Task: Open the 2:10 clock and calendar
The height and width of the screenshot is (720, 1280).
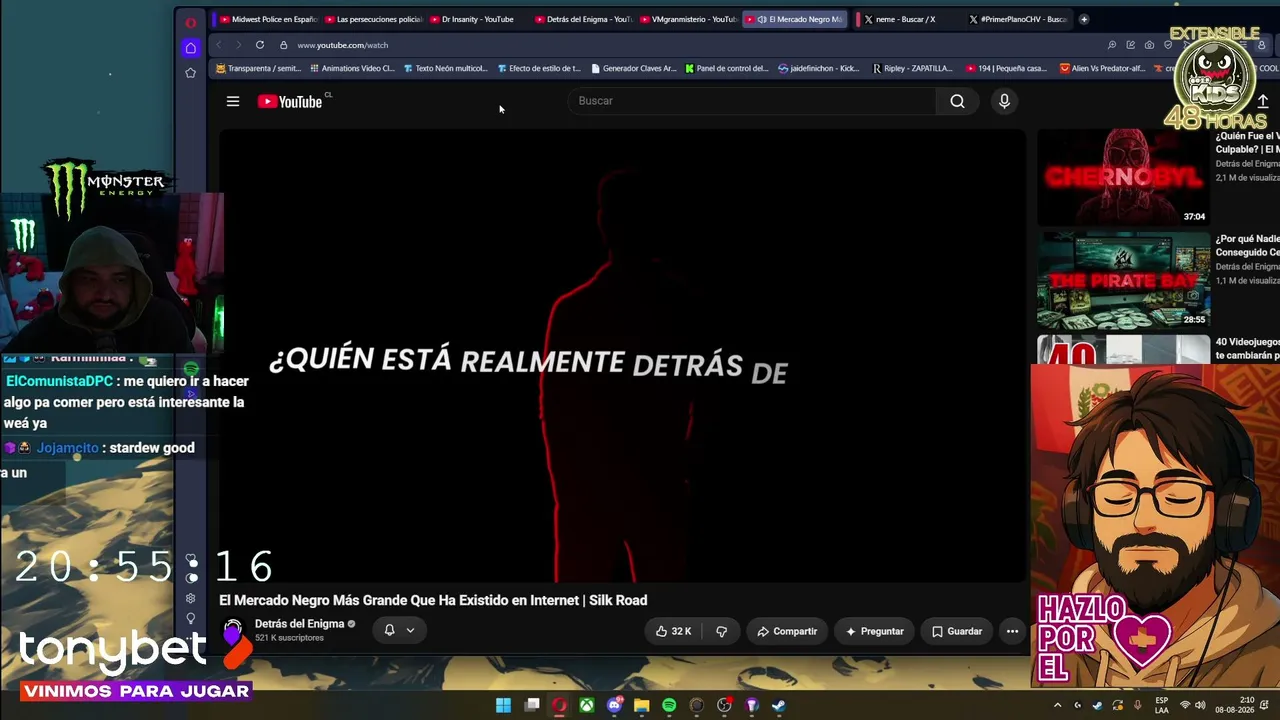Action: click(x=1233, y=705)
